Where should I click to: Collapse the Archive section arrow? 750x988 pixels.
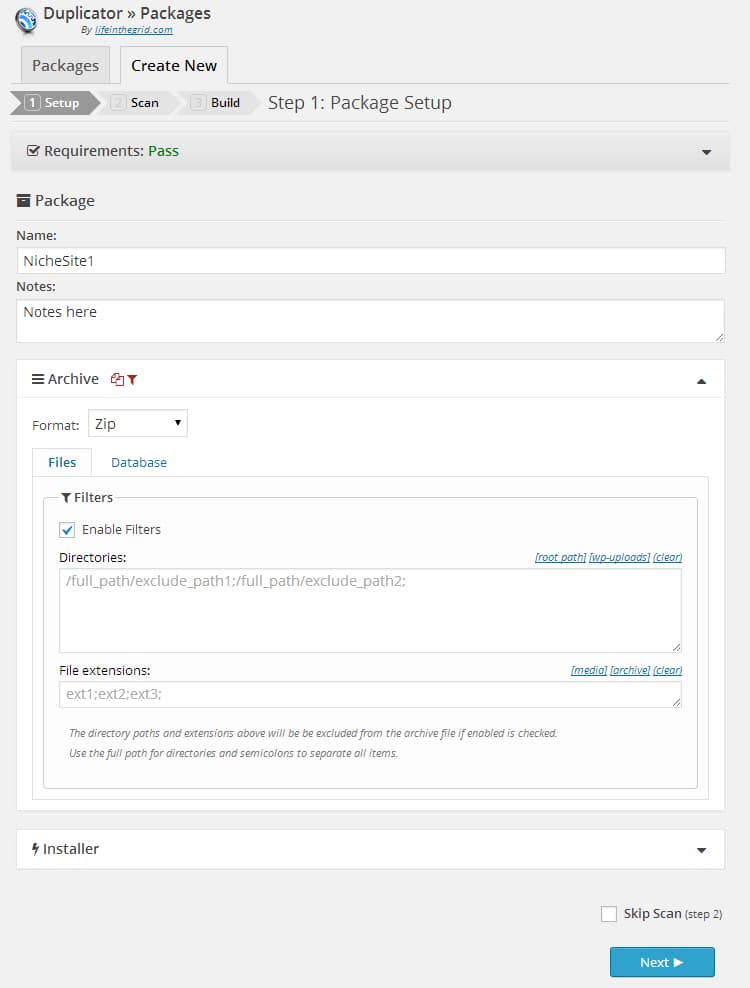(701, 381)
